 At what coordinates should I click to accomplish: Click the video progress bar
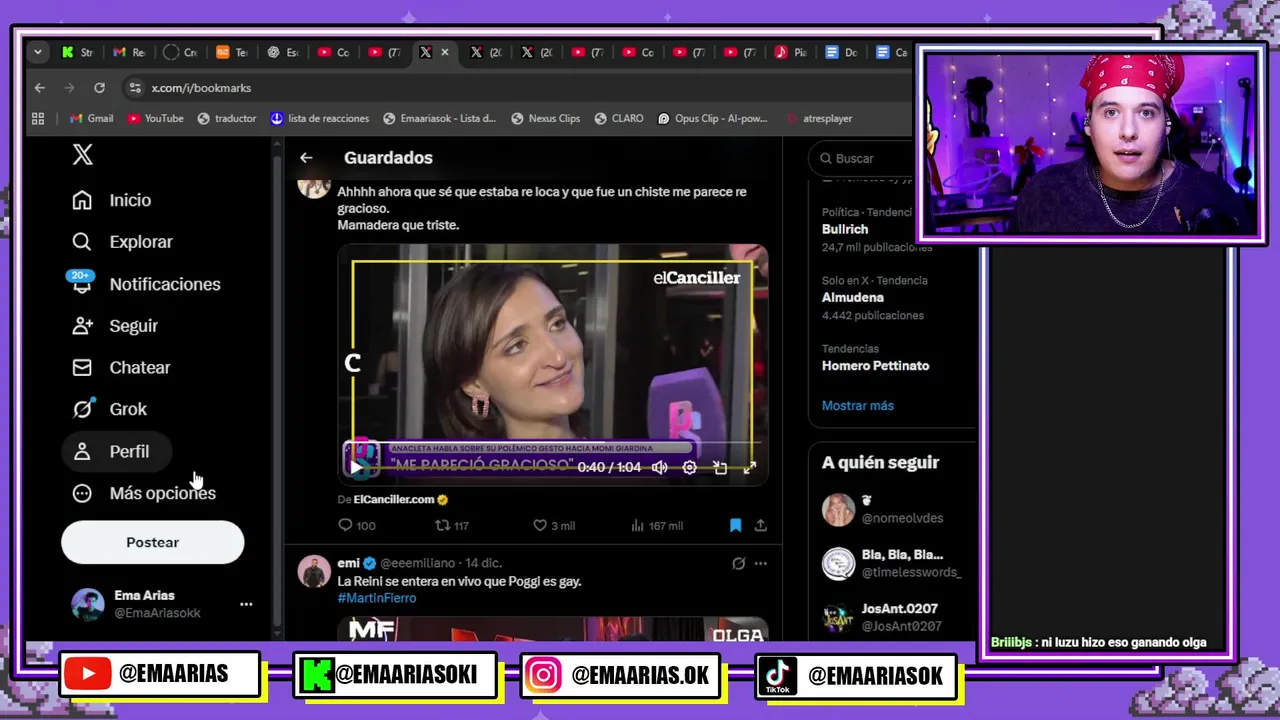pyautogui.click(x=552, y=443)
